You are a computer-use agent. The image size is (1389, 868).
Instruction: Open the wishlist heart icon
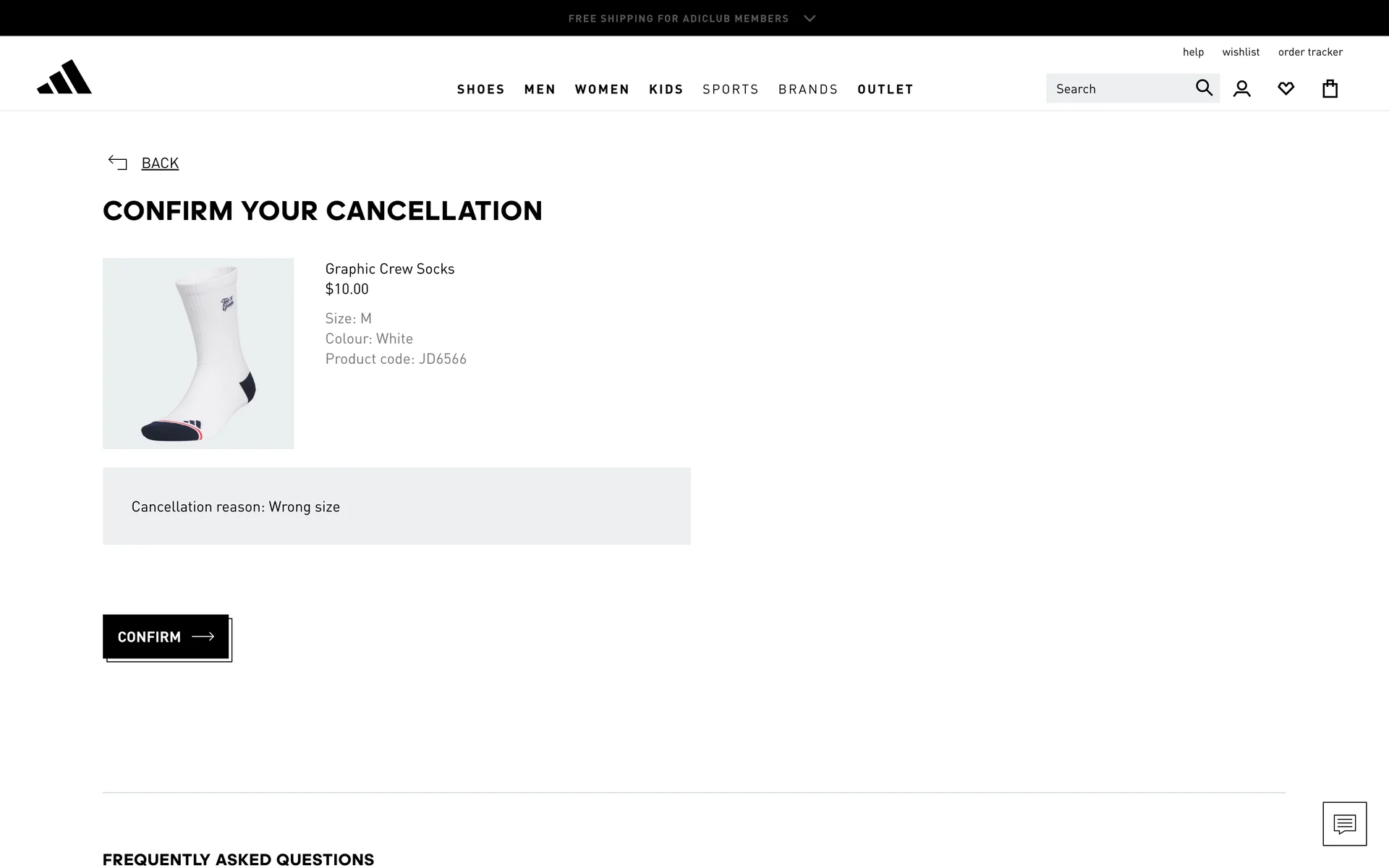click(1286, 89)
